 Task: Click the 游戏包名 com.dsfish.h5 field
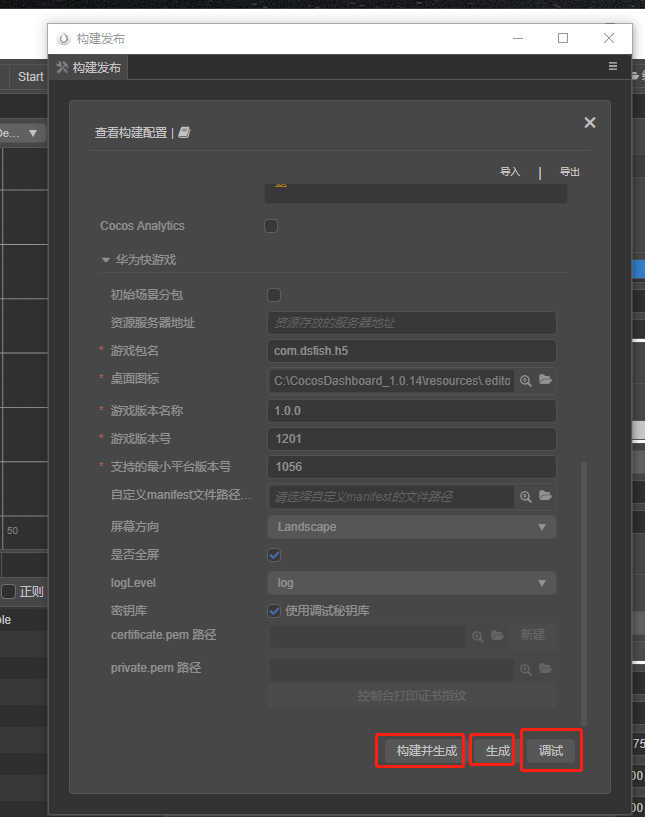[412, 351]
